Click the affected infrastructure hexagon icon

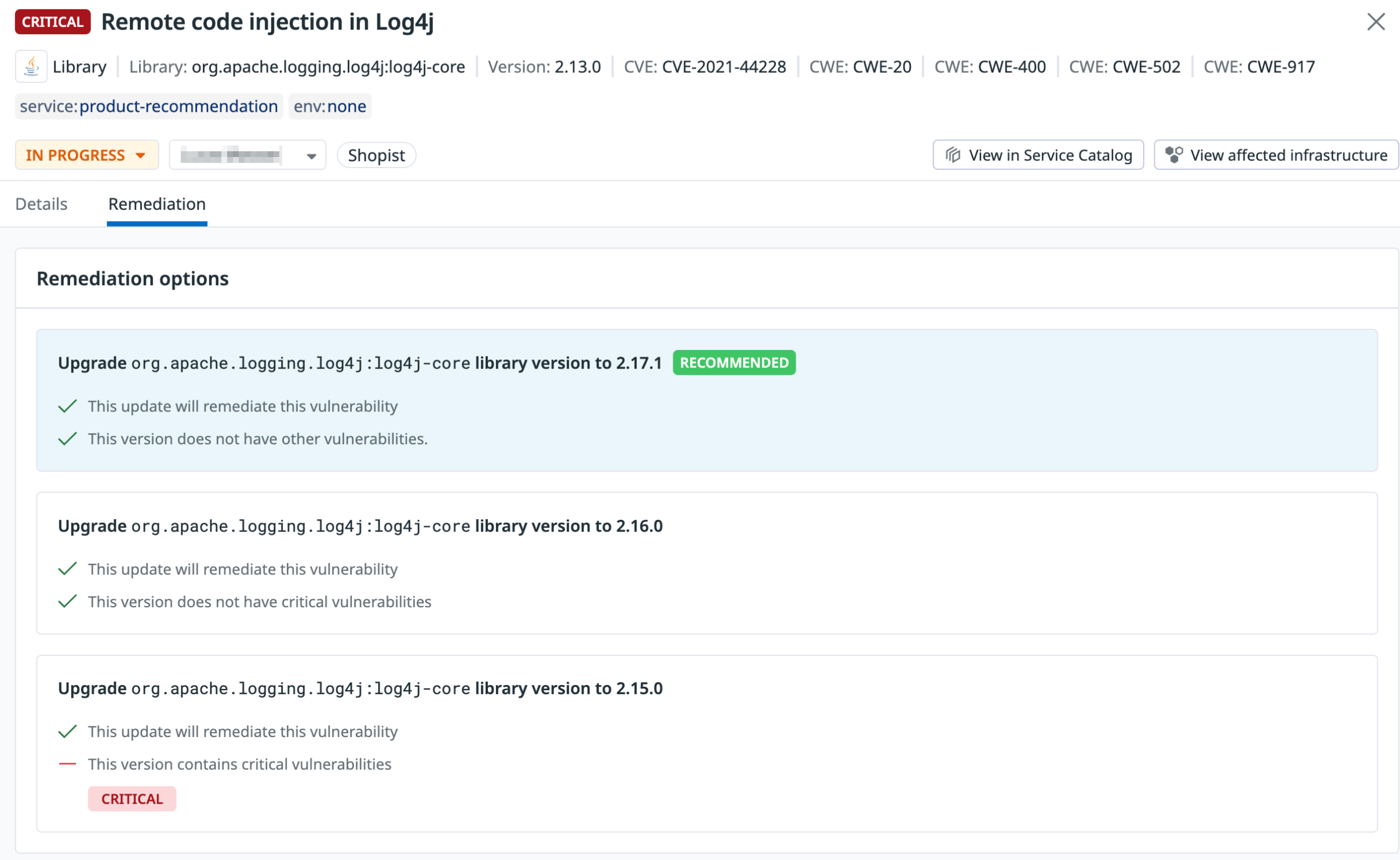[x=1173, y=155]
